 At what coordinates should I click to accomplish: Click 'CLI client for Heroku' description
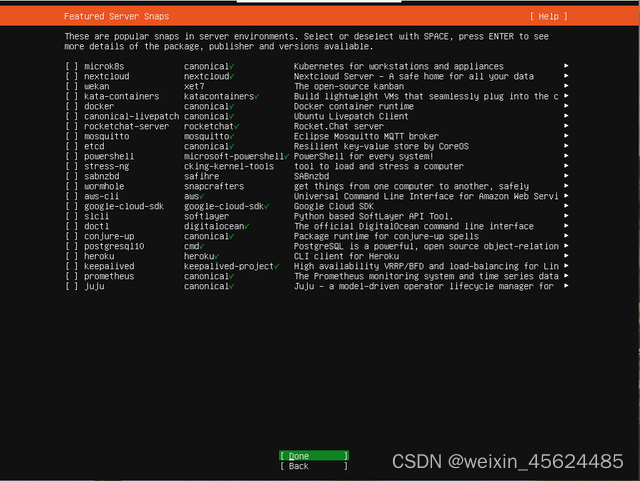(x=346, y=256)
